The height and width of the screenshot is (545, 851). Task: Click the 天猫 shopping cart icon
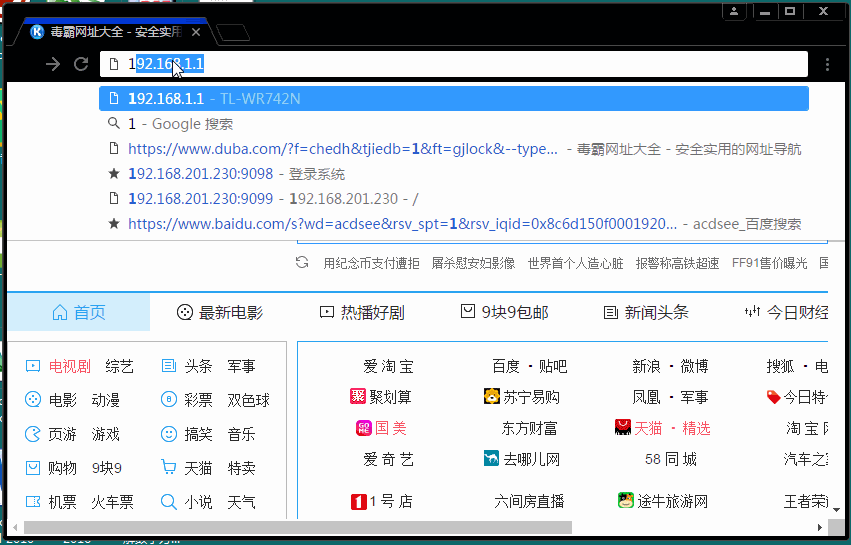pos(169,467)
